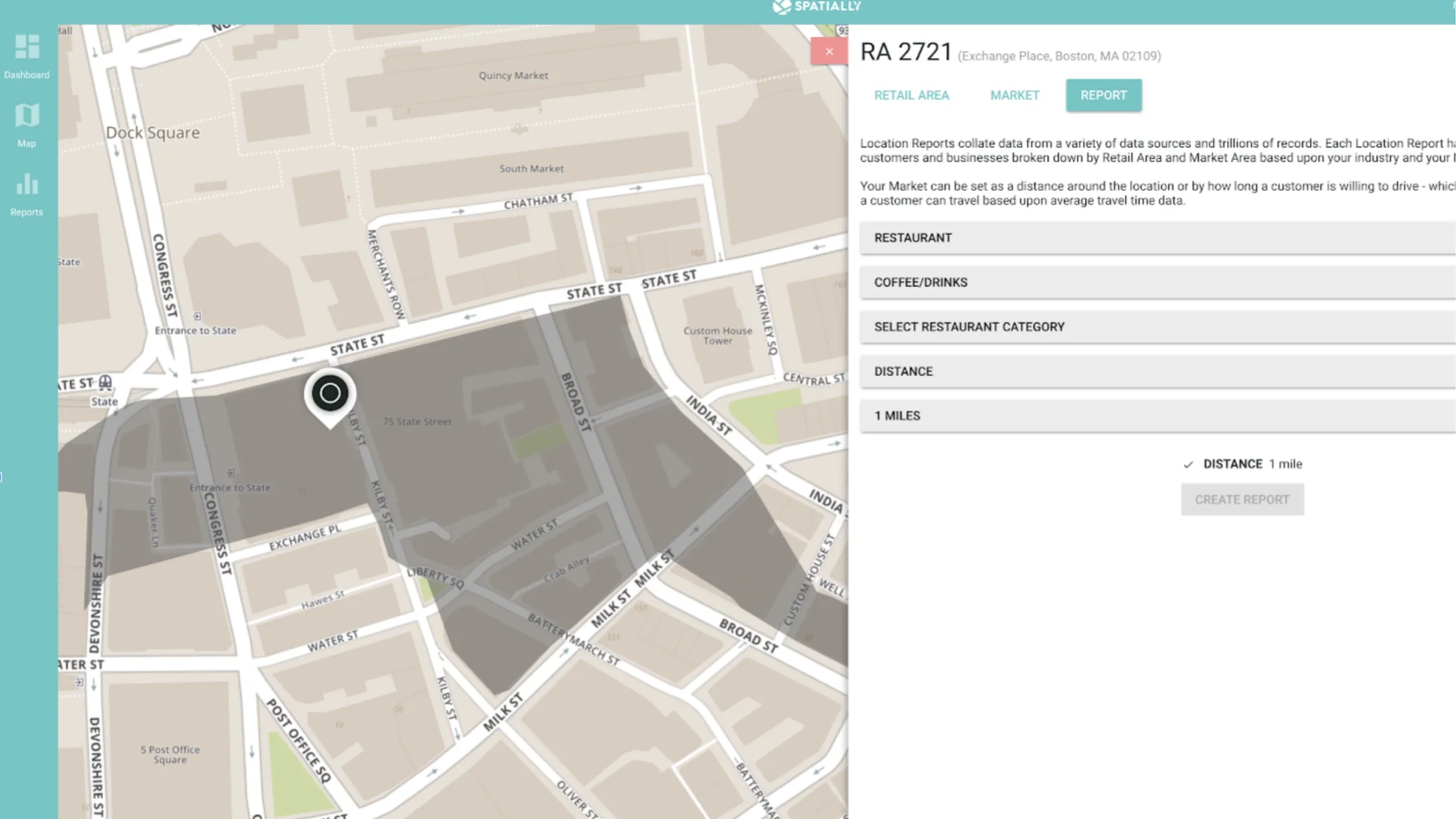The height and width of the screenshot is (819, 1456).
Task: Open the Map view icon
Action: click(27, 116)
